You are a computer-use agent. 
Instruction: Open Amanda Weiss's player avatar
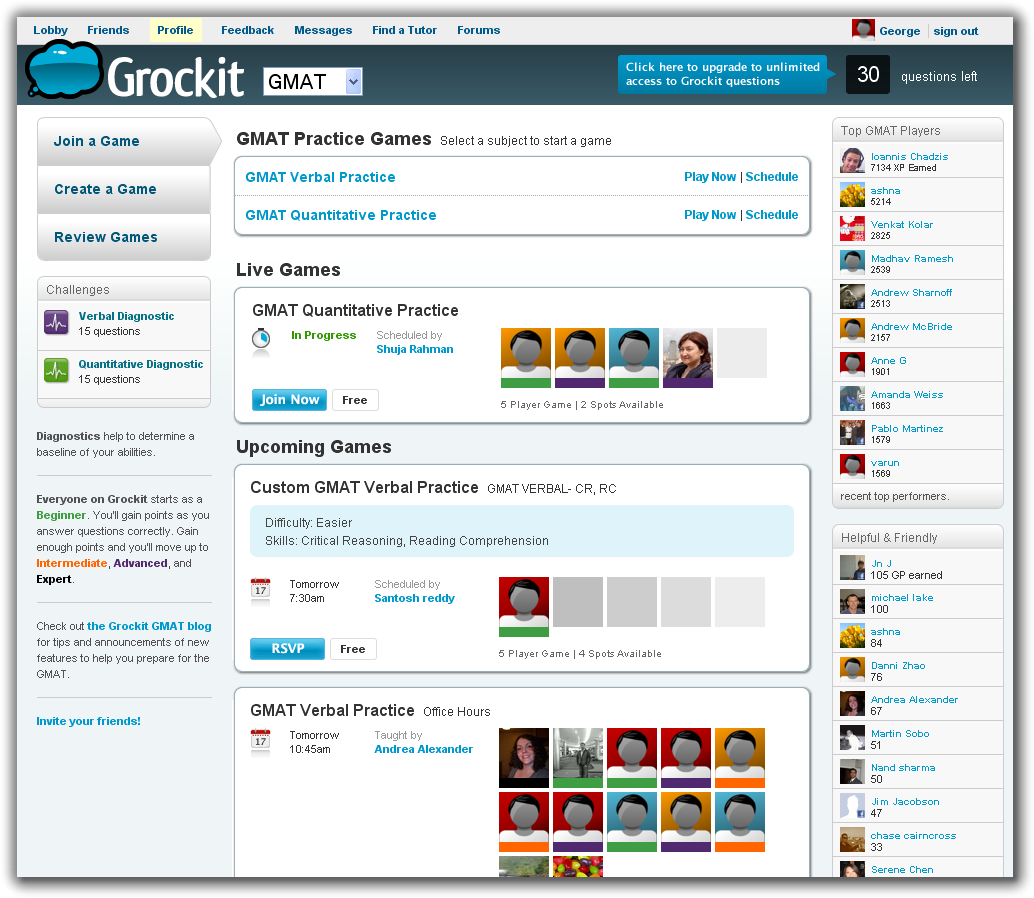852,399
